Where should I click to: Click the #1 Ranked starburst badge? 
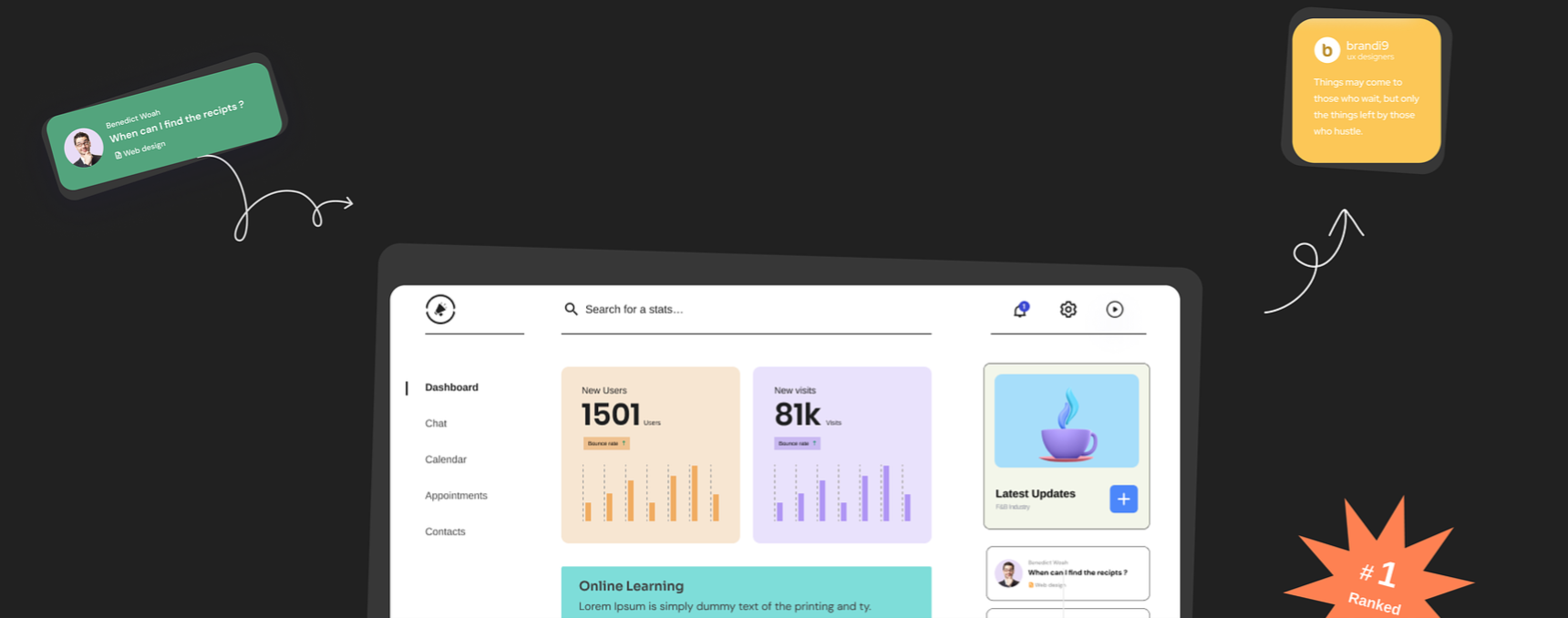[x=1378, y=574]
